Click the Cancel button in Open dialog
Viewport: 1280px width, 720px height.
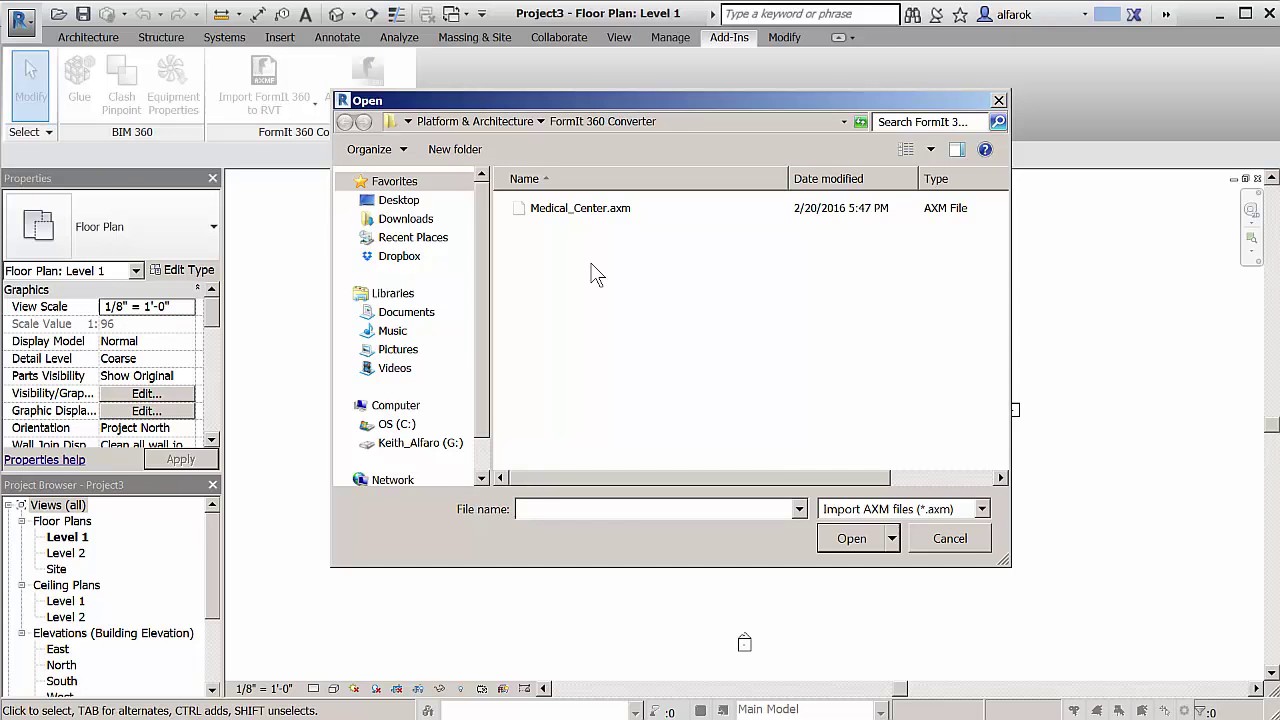point(950,538)
